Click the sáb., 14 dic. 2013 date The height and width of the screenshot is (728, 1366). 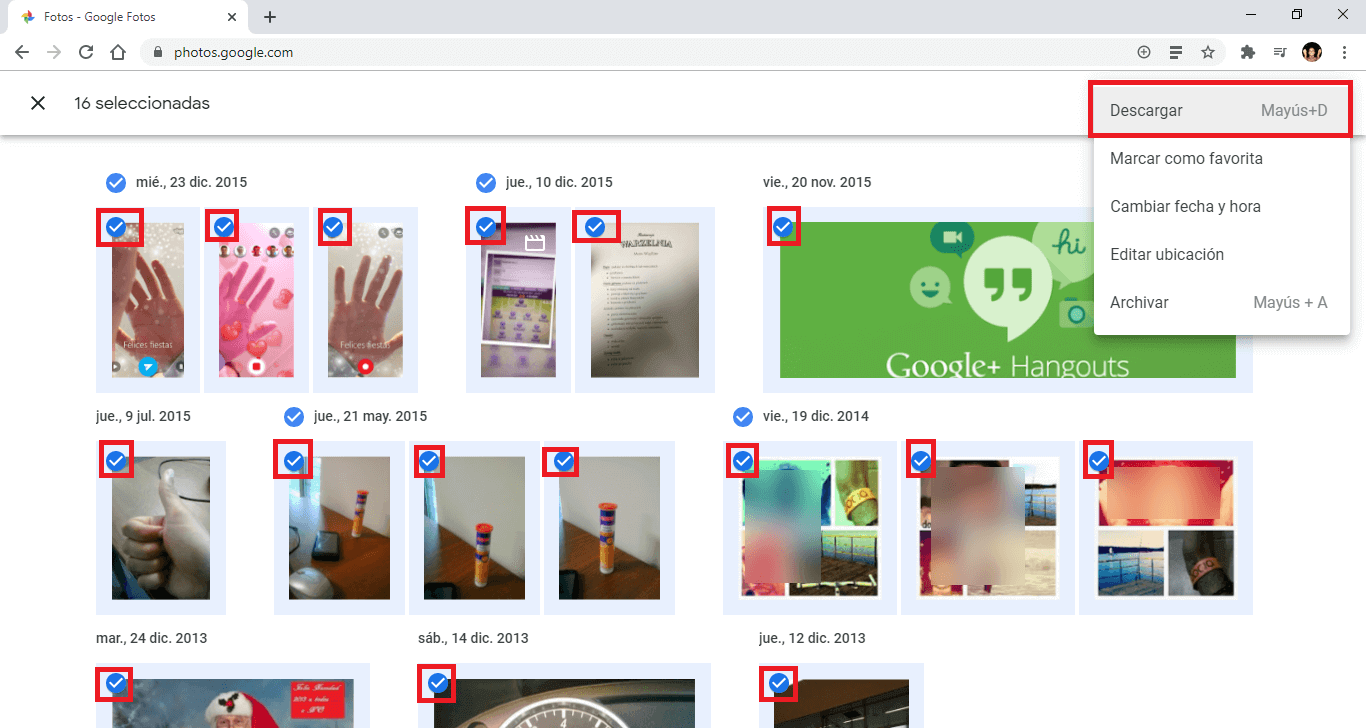pyautogui.click(x=473, y=638)
